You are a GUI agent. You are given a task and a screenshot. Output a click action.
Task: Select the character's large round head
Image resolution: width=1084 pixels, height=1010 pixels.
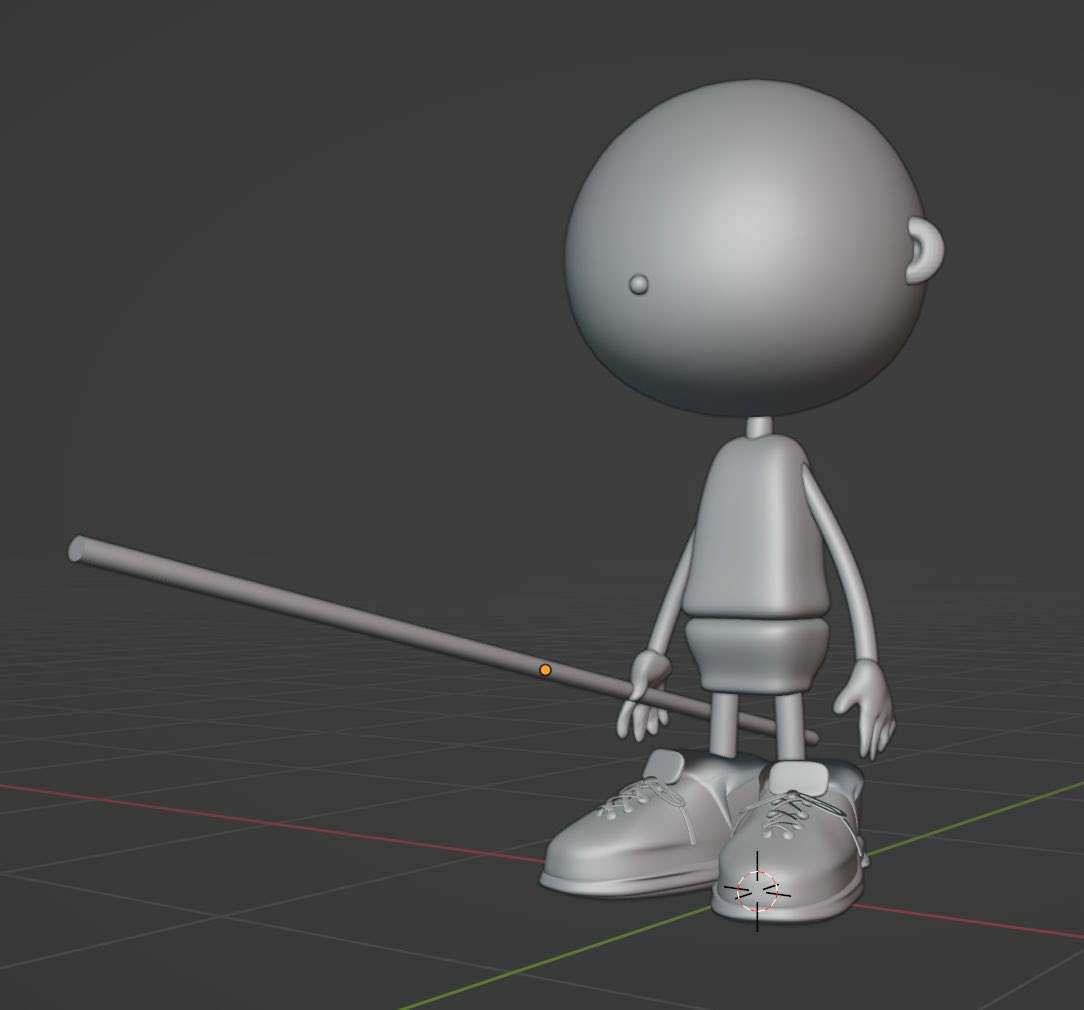745,249
